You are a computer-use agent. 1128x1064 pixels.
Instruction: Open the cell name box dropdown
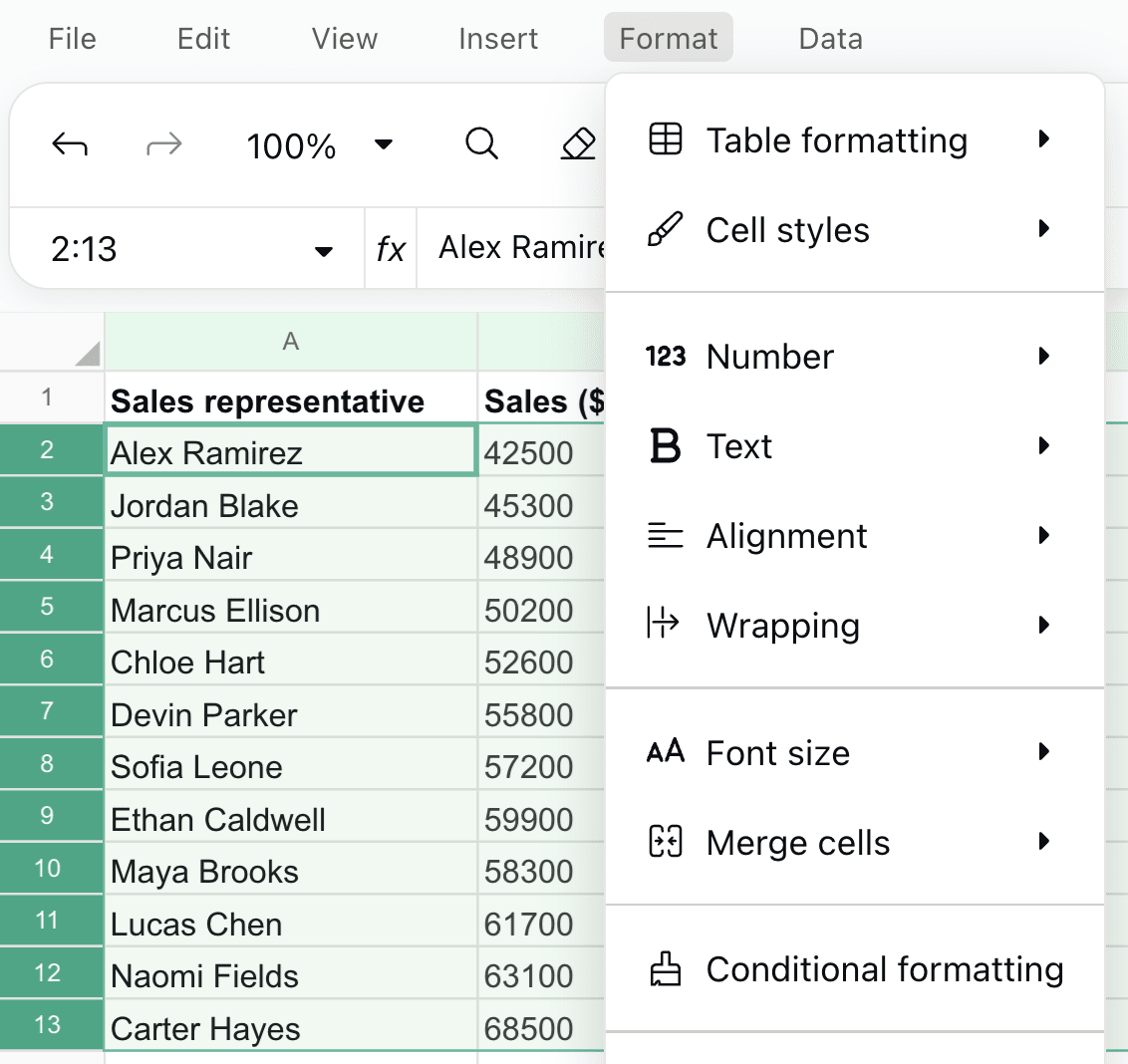pos(323,250)
